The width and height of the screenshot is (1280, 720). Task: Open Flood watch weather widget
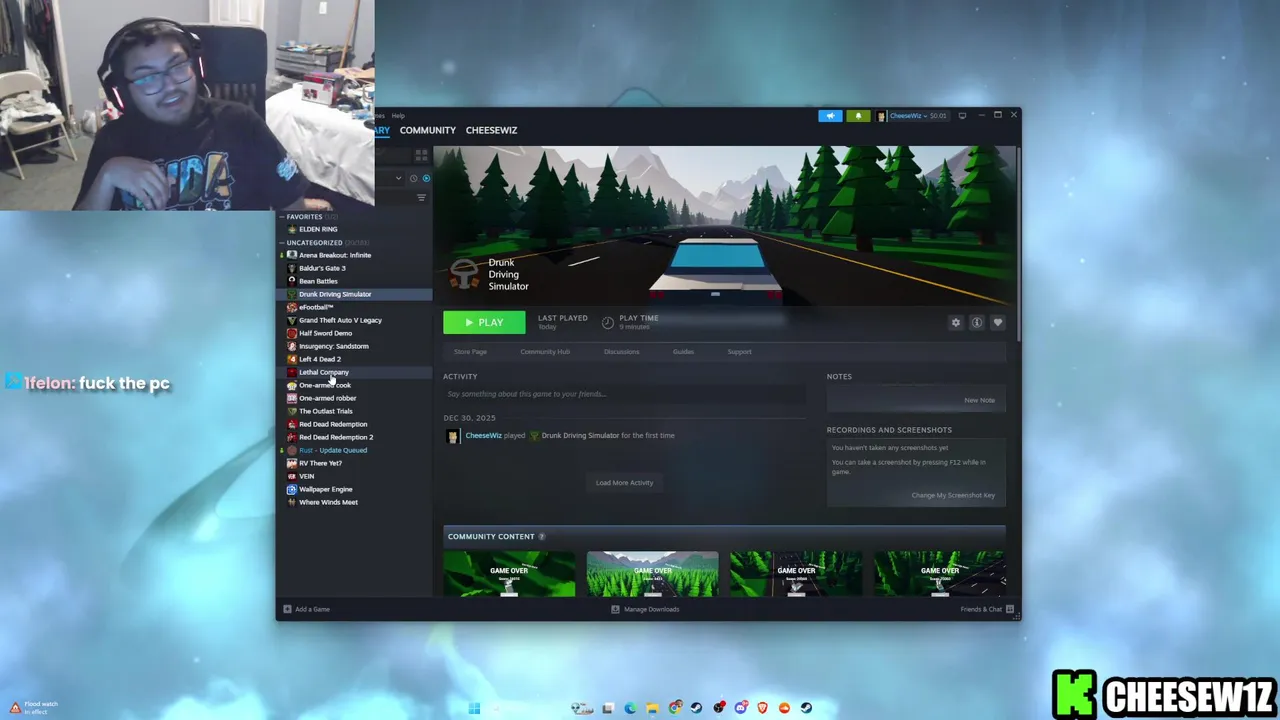coord(33,707)
